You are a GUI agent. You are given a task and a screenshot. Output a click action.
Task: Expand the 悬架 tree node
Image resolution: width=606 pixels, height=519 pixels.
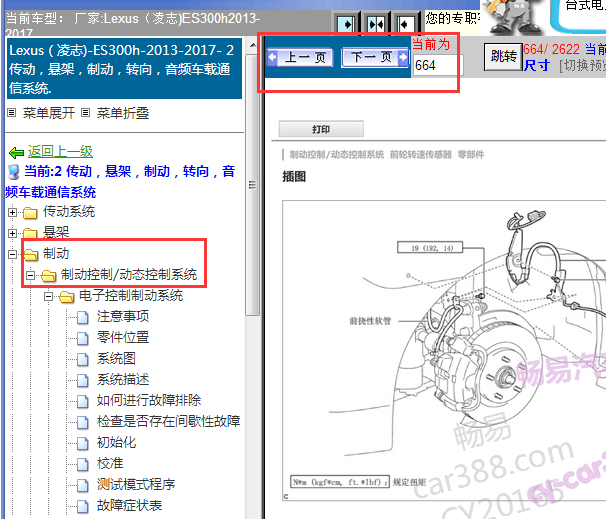click(x=12, y=233)
